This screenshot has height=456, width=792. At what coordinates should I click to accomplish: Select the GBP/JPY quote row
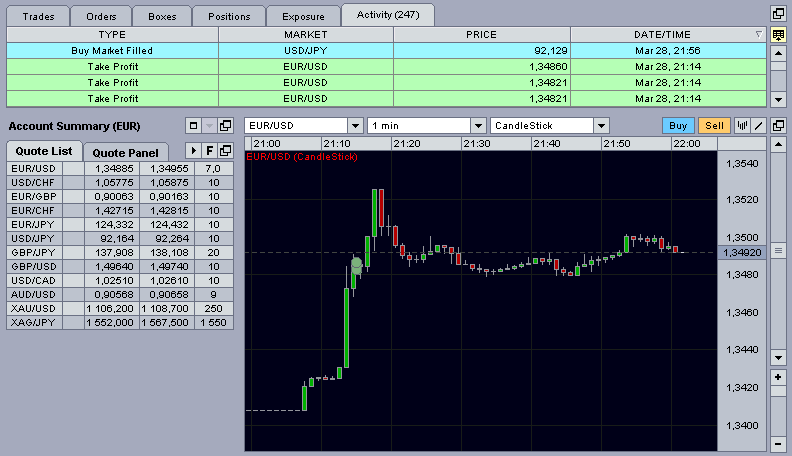pyautogui.click(x=120, y=252)
